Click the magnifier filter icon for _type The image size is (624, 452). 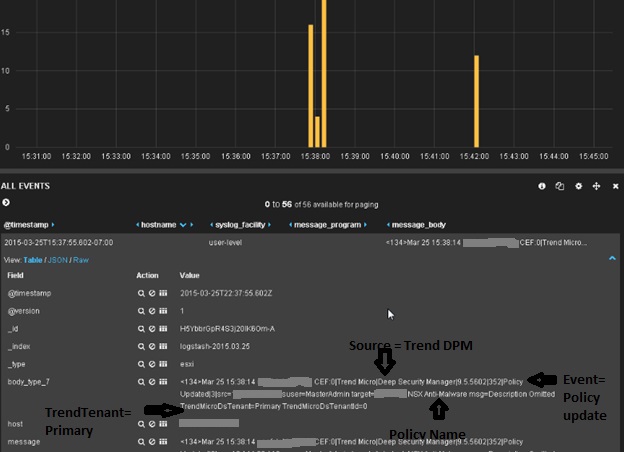142,364
